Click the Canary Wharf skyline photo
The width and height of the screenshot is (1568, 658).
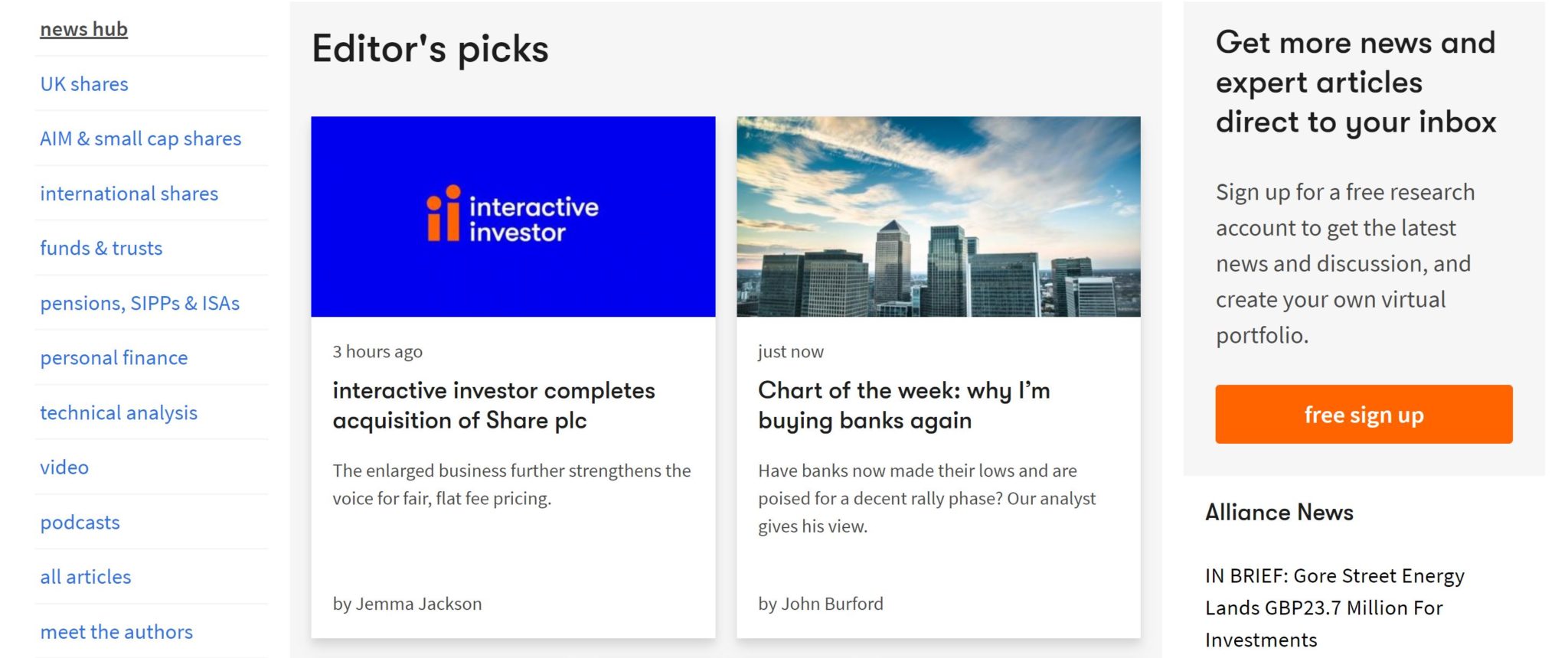(937, 217)
